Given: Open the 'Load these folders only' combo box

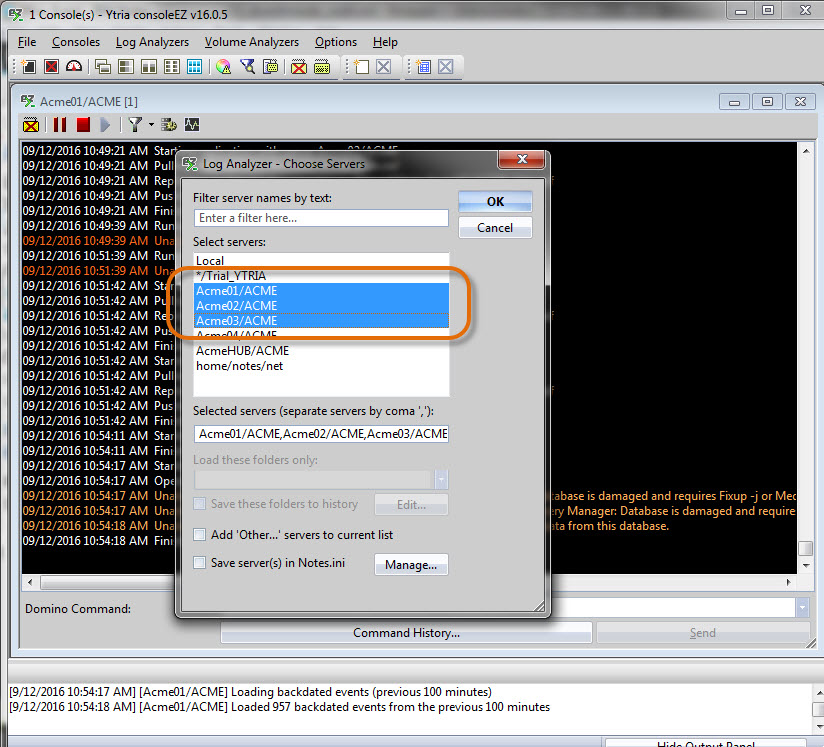Looking at the screenshot, I should pyautogui.click(x=321, y=479).
